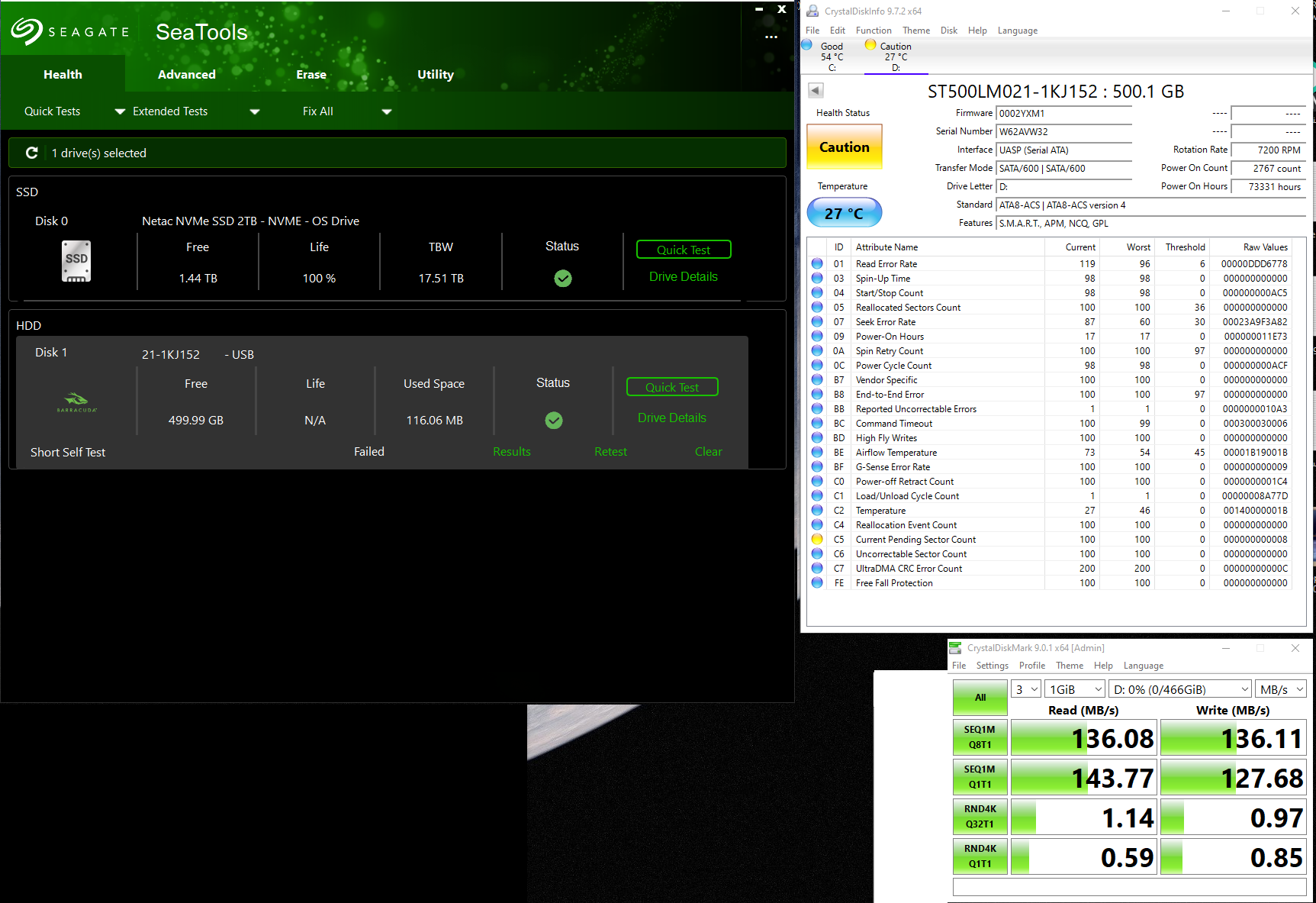This screenshot has height=903, width=1316.
Task: Click the yellow Current Pending Sector status dot
Action: tap(817, 540)
